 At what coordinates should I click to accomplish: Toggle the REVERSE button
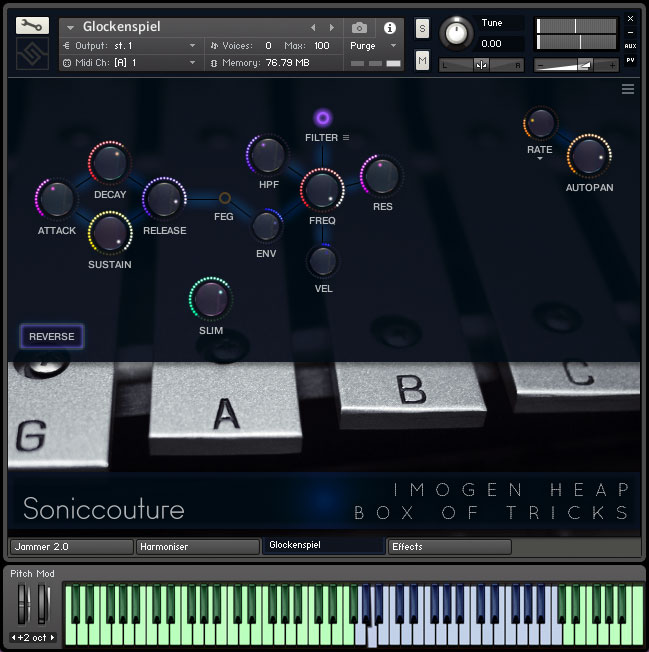pos(52,336)
